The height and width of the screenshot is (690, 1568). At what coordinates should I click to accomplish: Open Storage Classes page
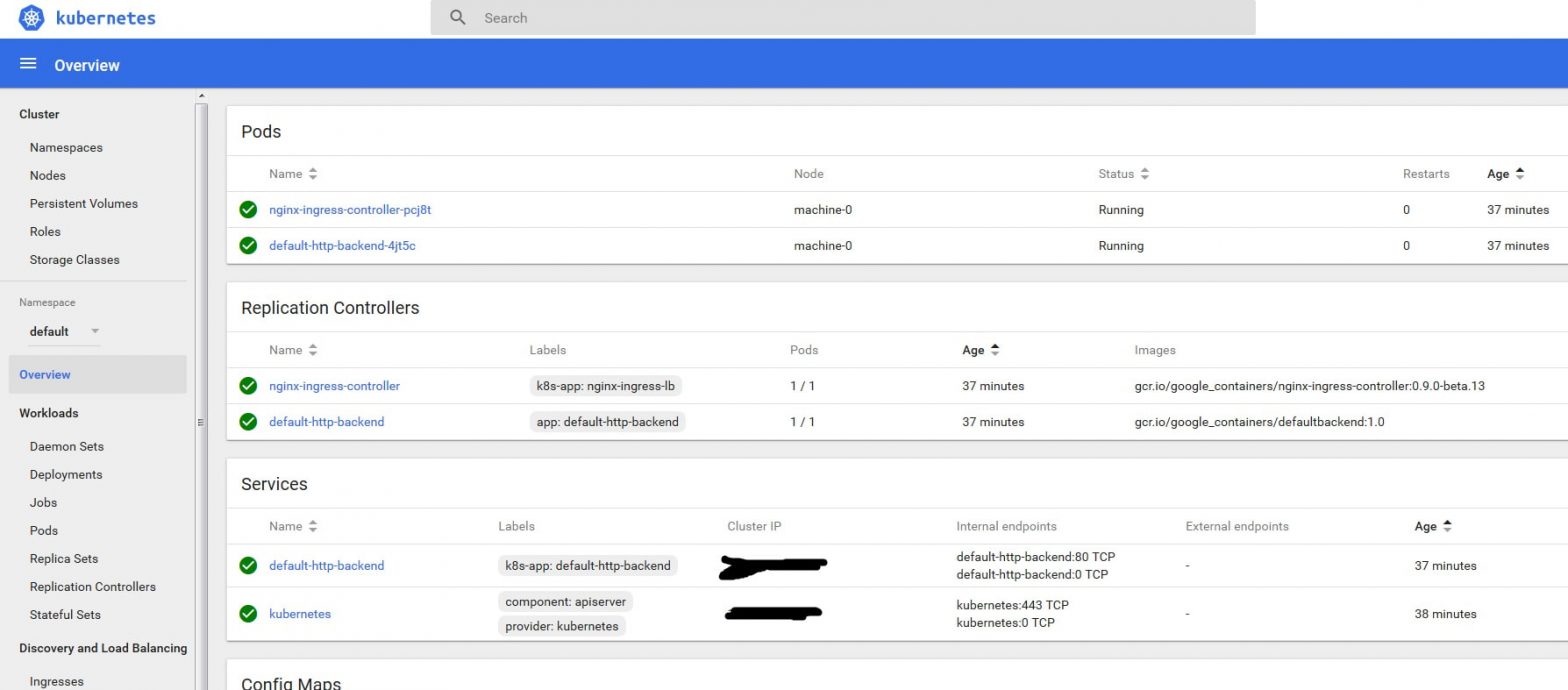74,259
